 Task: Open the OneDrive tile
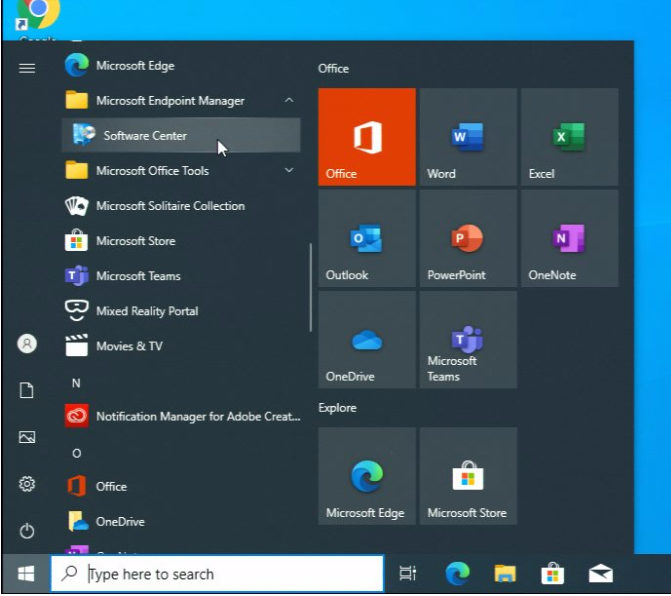click(367, 340)
